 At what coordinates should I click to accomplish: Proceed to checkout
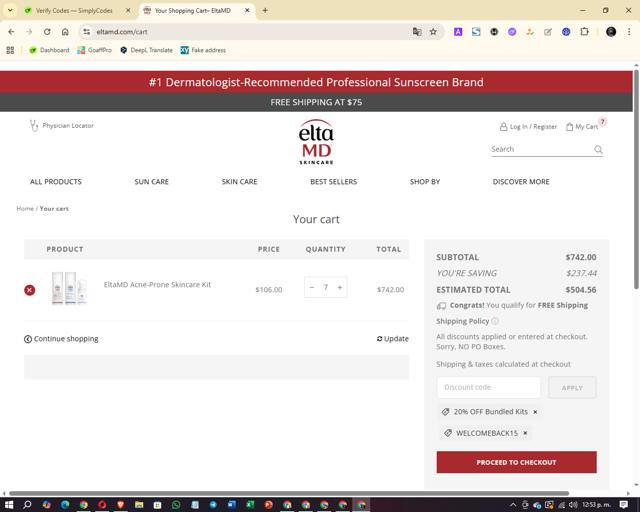click(516, 462)
